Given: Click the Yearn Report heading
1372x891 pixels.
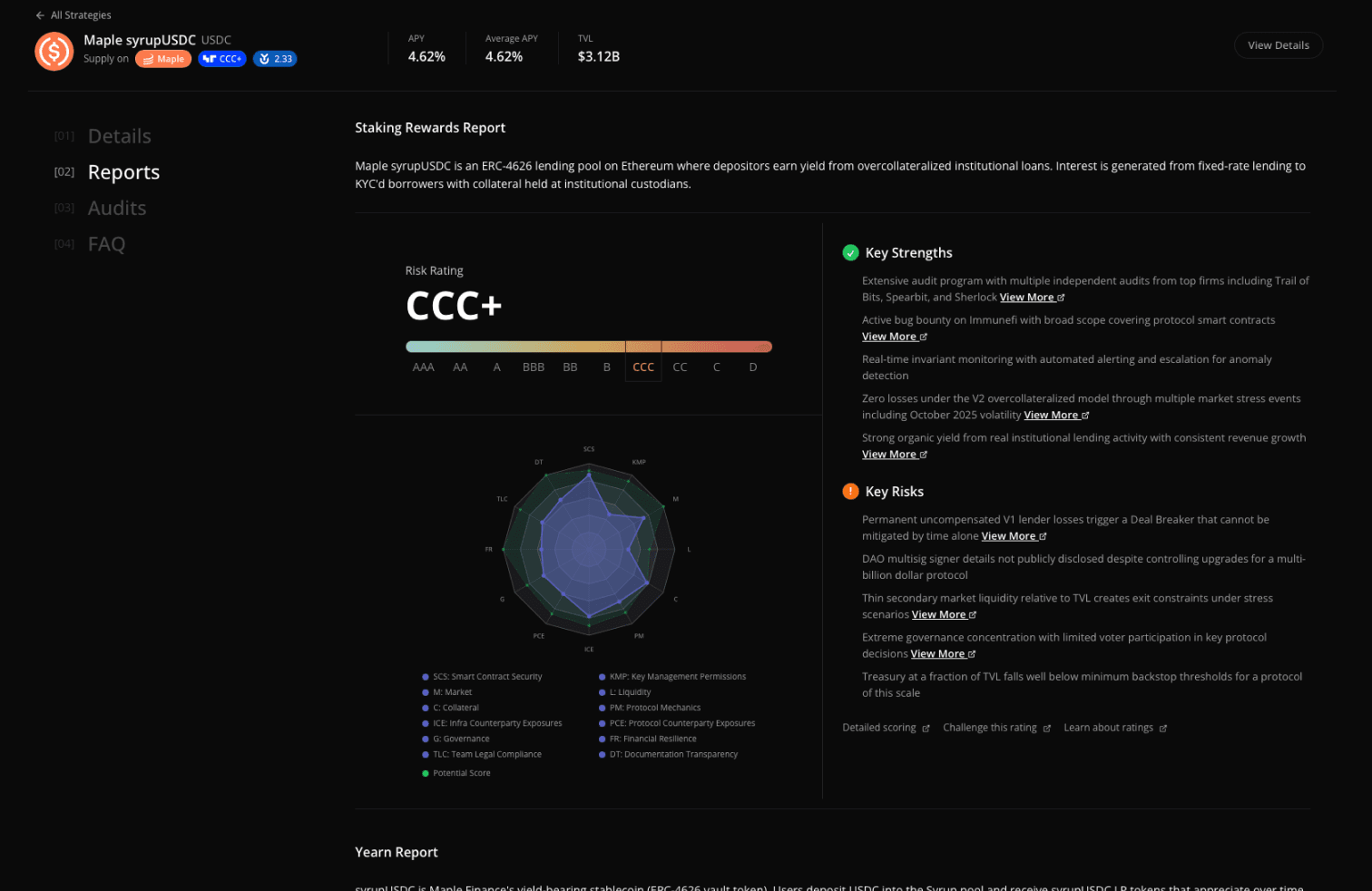Looking at the screenshot, I should [397, 852].
